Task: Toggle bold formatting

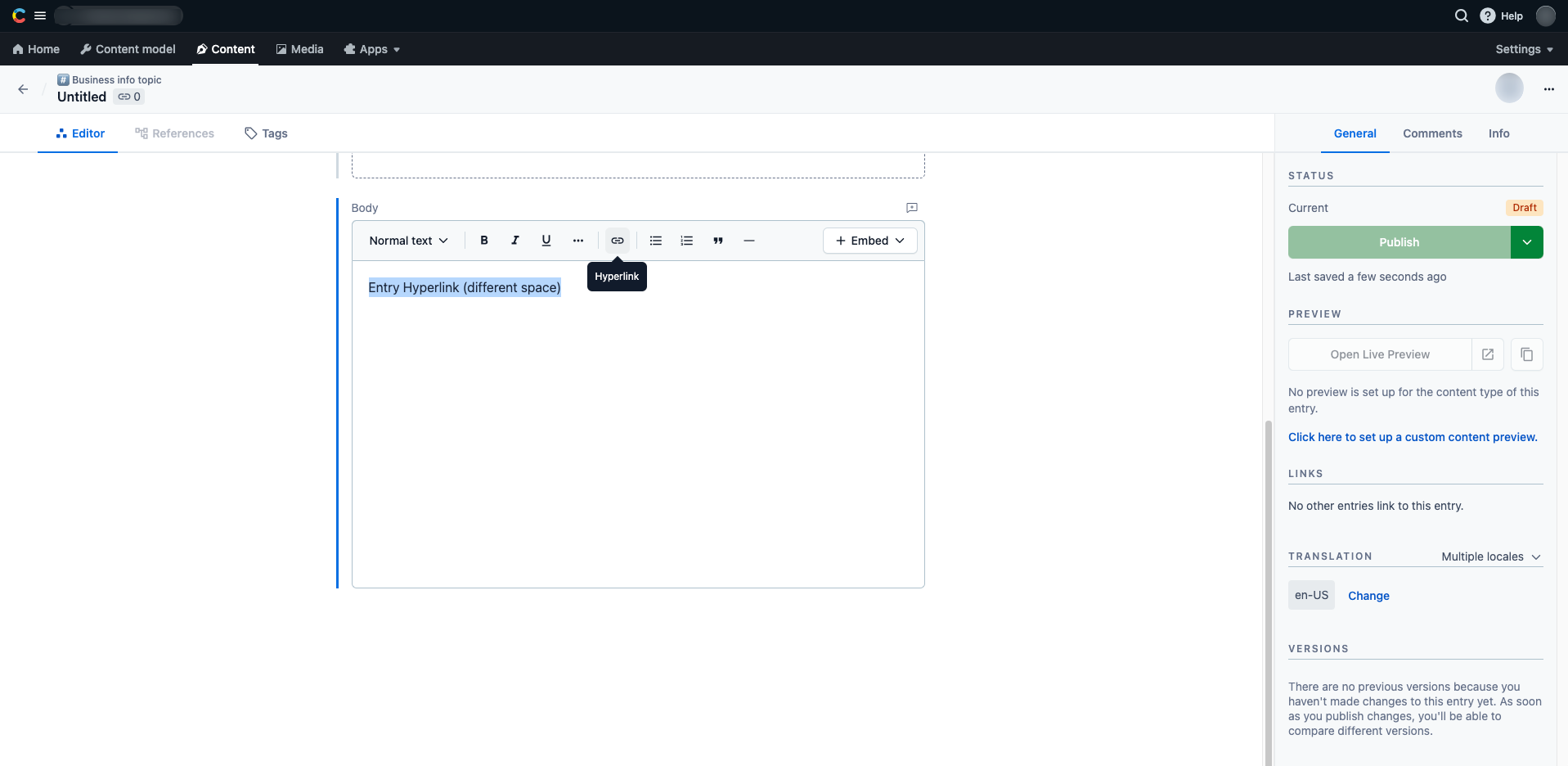Action: click(484, 241)
